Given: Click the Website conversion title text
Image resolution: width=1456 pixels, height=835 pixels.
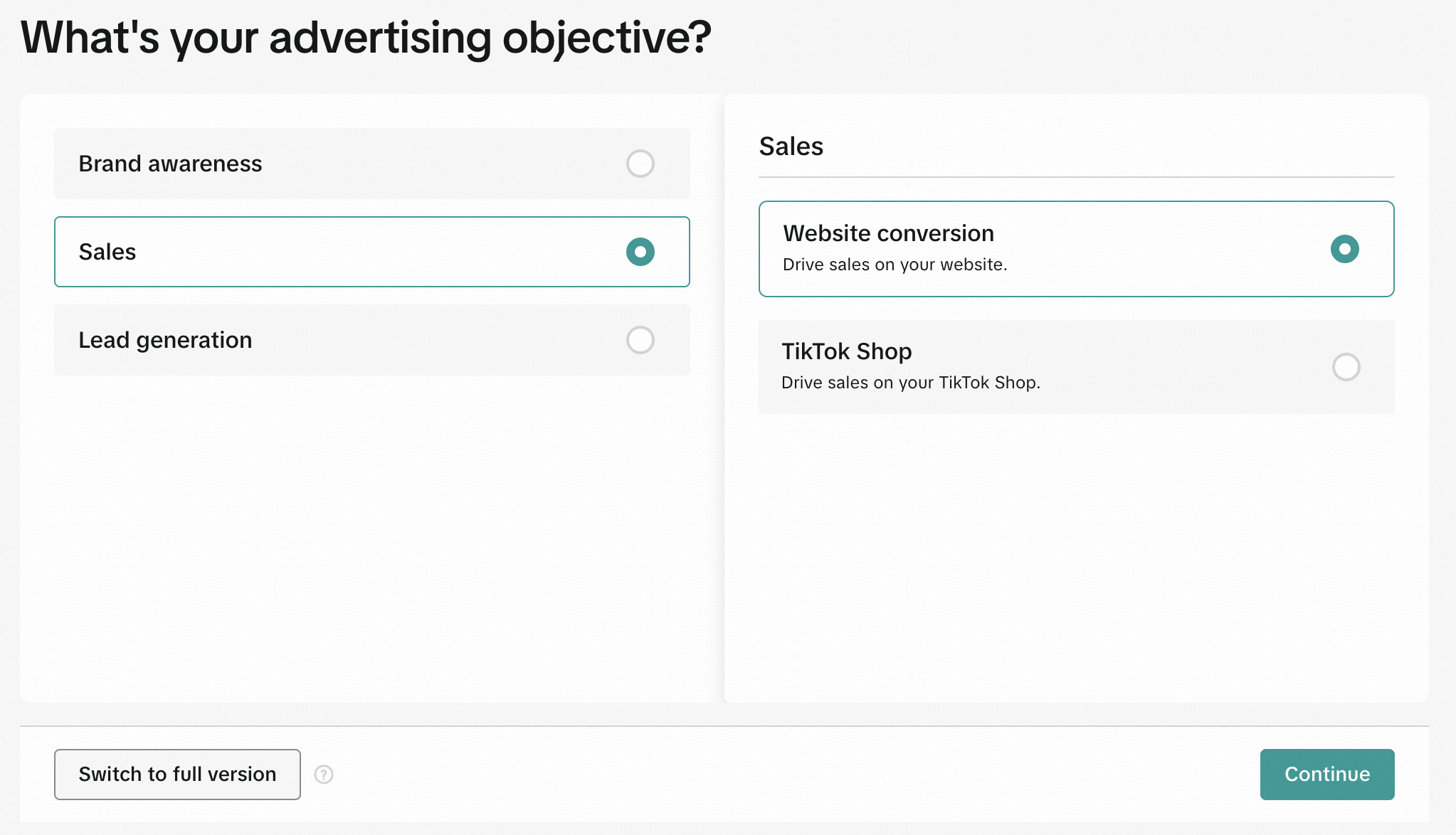Looking at the screenshot, I should coord(888,233).
